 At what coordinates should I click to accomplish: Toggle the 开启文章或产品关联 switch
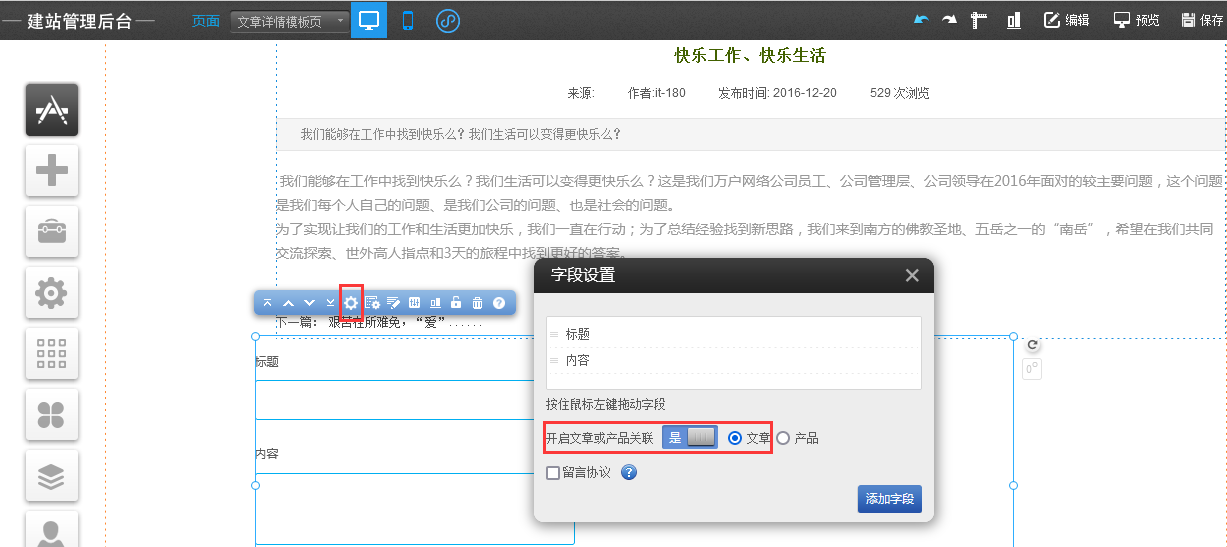click(x=690, y=437)
